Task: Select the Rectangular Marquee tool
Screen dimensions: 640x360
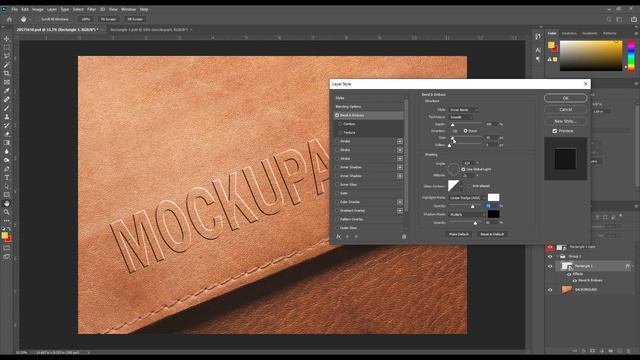Action: click(7, 47)
